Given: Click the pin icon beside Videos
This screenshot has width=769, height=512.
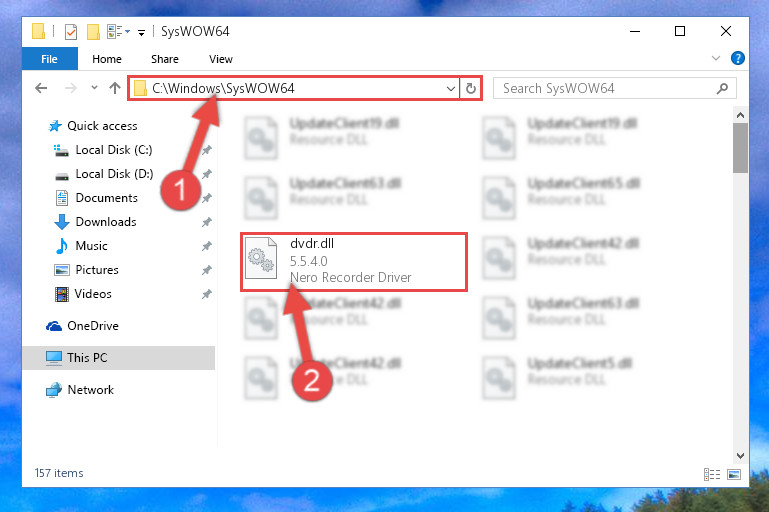Looking at the screenshot, I should [x=207, y=294].
